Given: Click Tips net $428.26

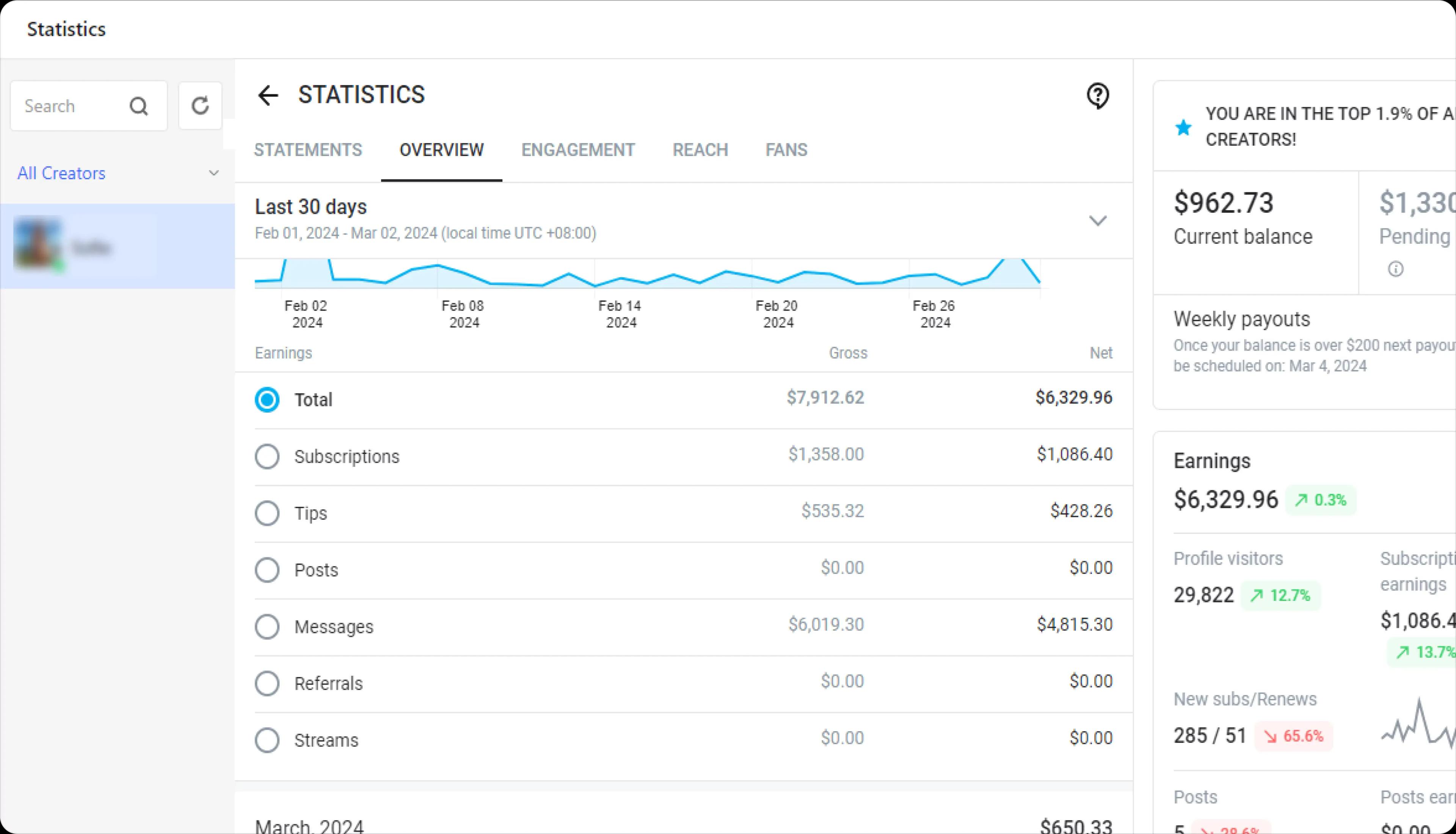Looking at the screenshot, I should click(1081, 511).
